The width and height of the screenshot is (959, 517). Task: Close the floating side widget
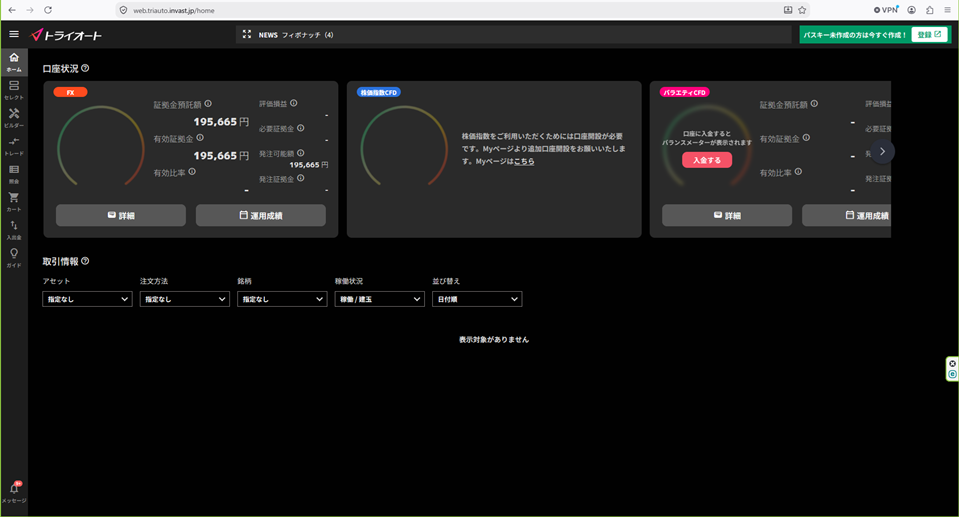[952, 363]
